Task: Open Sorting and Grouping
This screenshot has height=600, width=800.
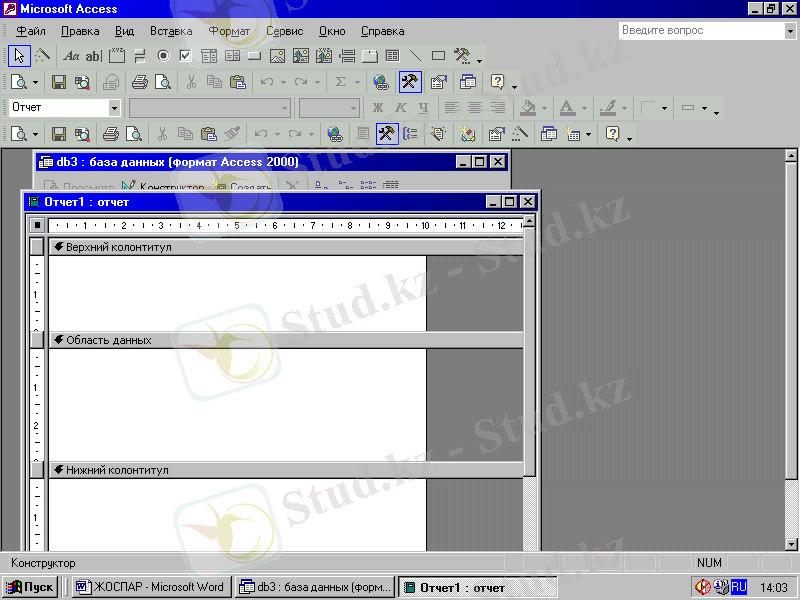Action: tap(410, 133)
